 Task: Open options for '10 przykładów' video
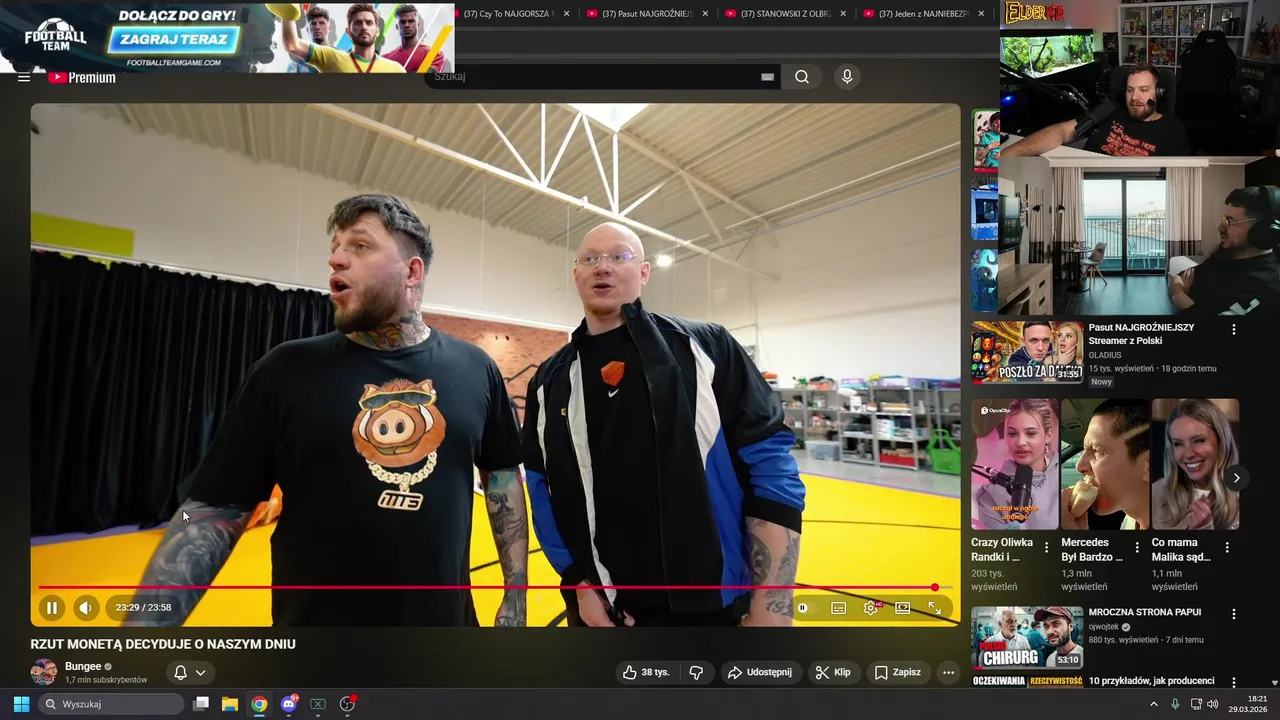1233,682
